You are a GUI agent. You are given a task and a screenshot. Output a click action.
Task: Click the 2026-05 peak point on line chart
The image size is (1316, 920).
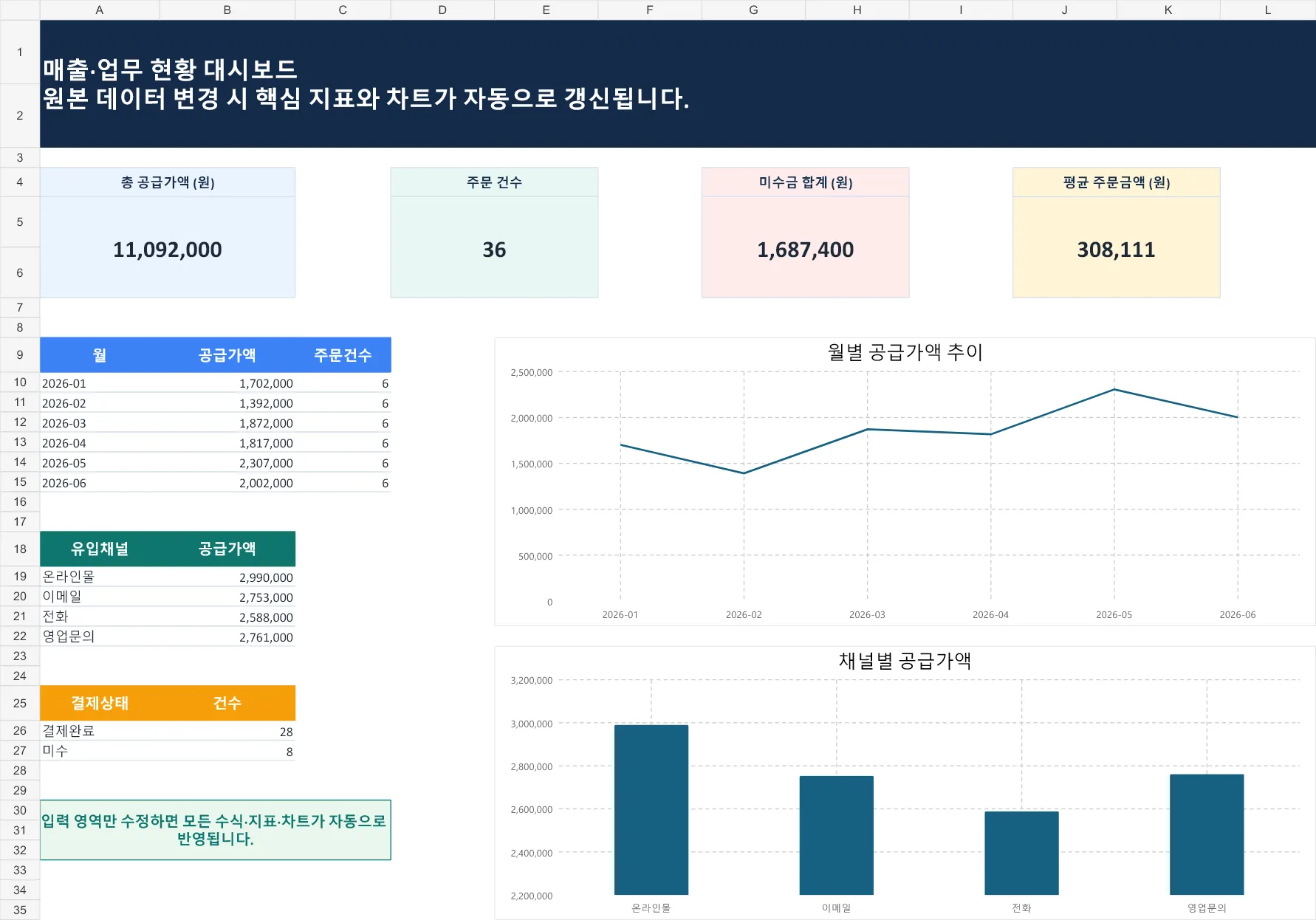click(x=1114, y=389)
